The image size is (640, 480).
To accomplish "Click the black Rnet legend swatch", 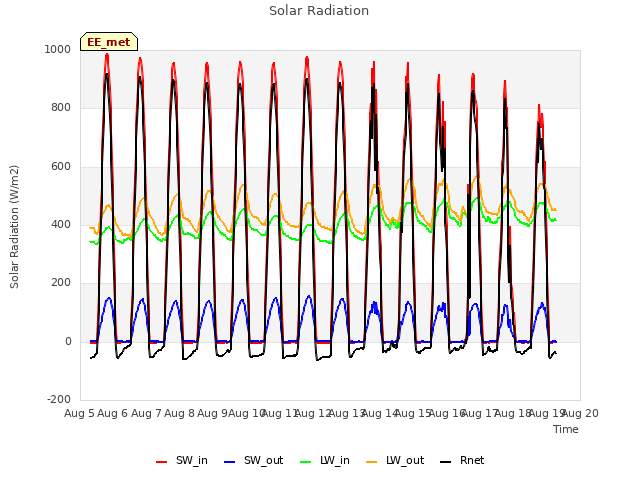I will pos(446,462).
